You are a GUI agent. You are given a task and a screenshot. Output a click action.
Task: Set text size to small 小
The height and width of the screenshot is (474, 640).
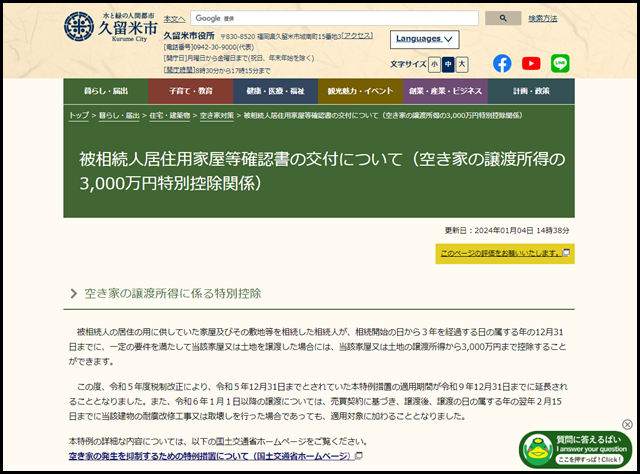(434, 65)
